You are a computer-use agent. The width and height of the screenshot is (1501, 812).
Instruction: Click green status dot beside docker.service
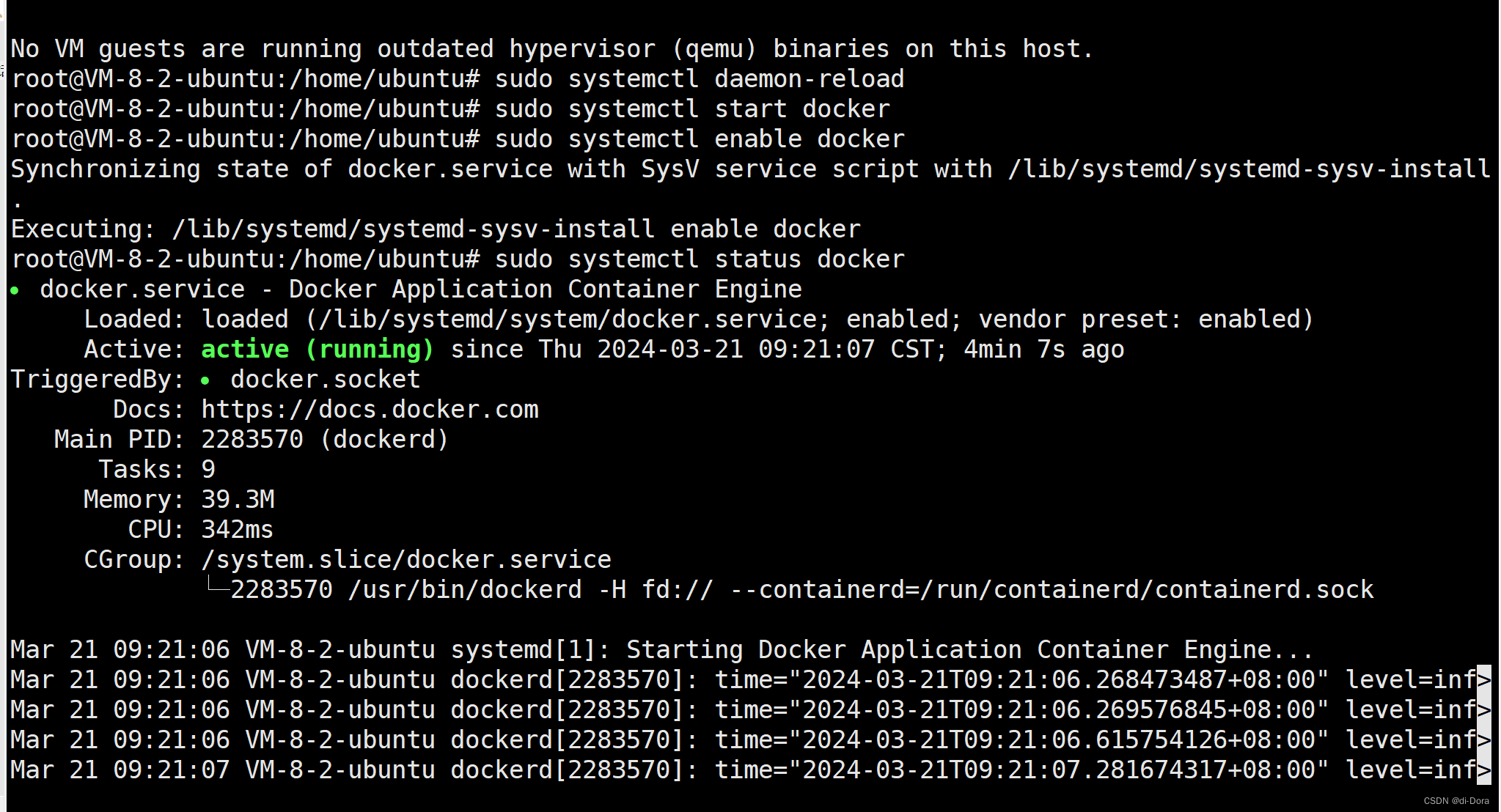click(15, 291)
